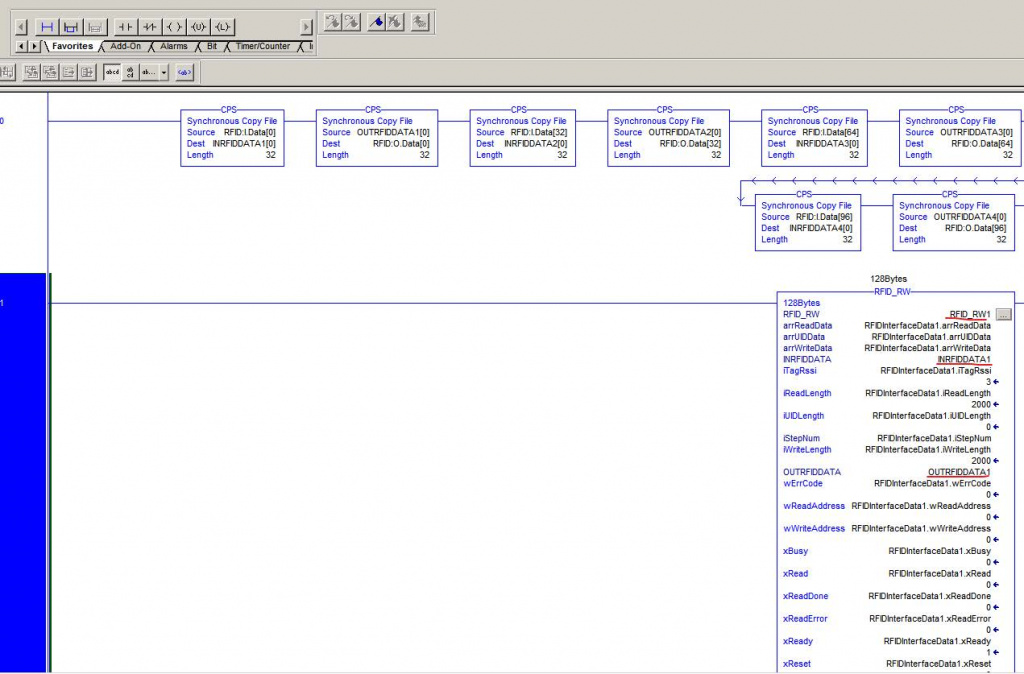The width and height of the screenshot is (1024, 674).
Task: Click the destination tag INRFIDDATA1[0]
Action: pos(244,144)
